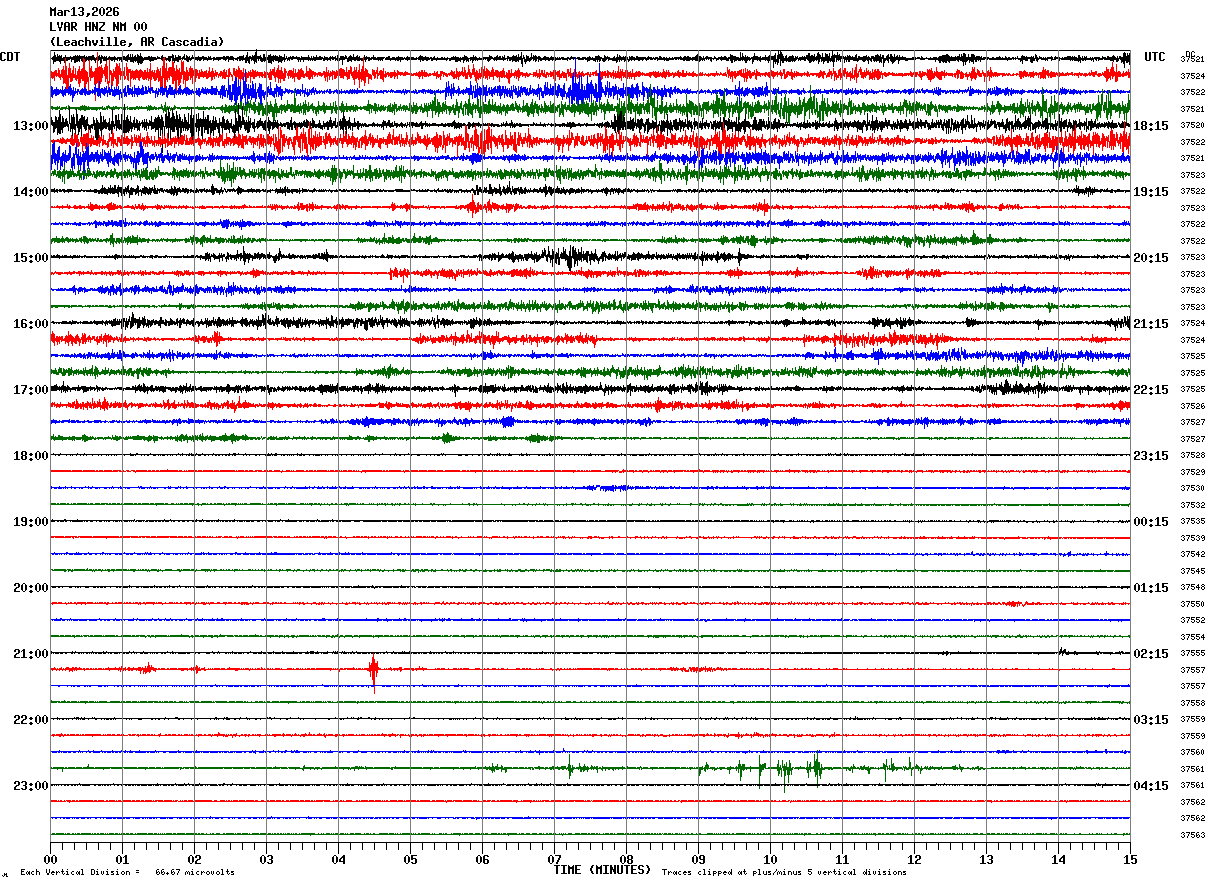Click the DC offset value 37520

click(1193, 125)
